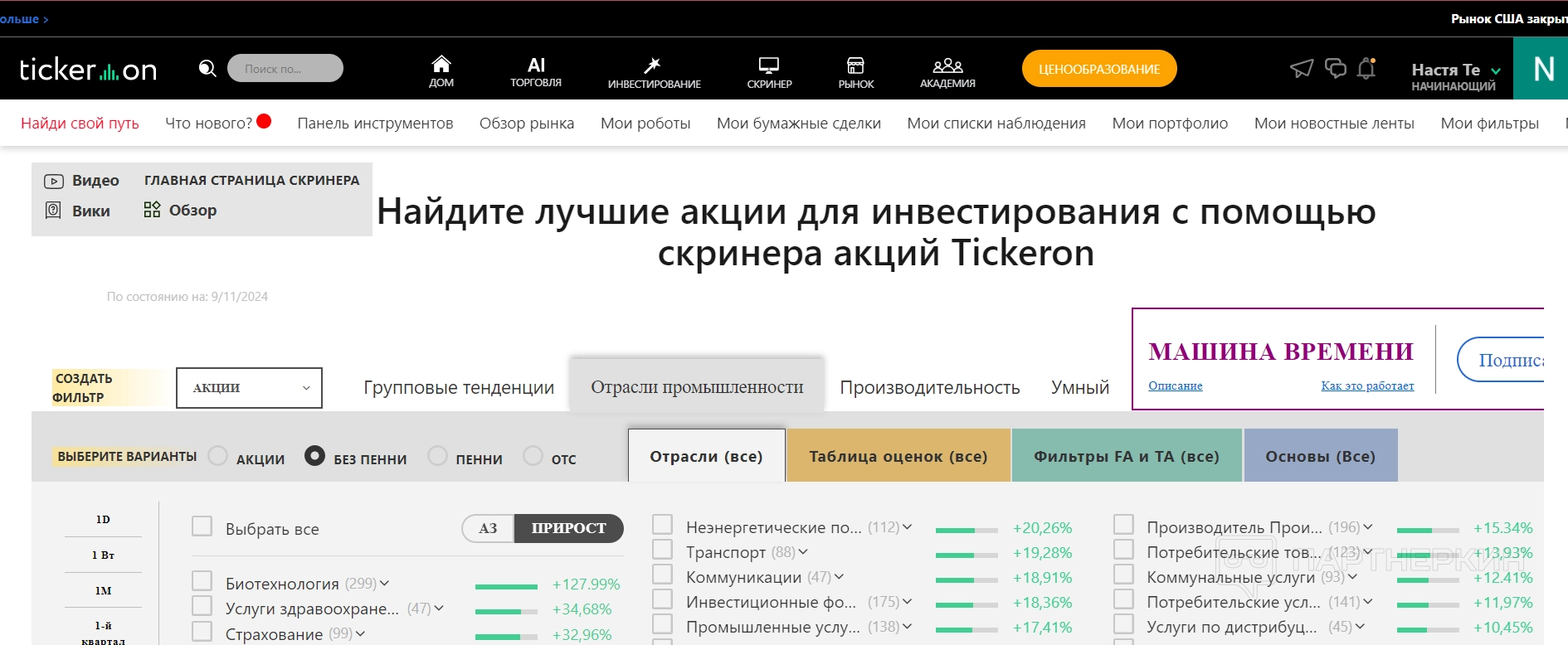Viewport: 1568px width, 645px height.
Task: Click the Биотехнология green growth bar
Action: coord(506,586)
